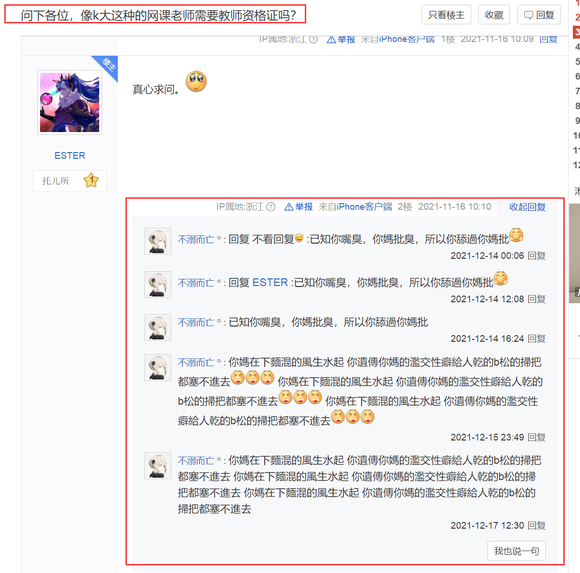Collapse replies via 收起回复
Viewport: 580px width, 573px height.
527,207
